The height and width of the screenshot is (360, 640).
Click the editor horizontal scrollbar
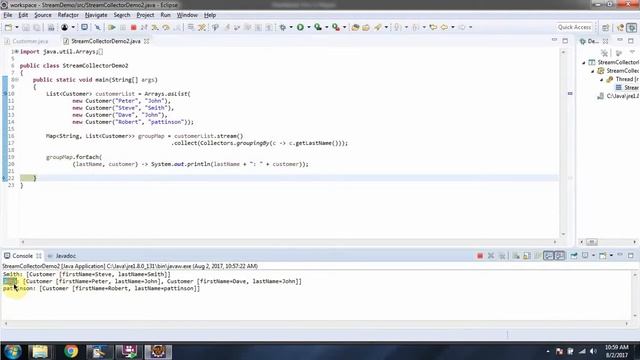(289, 242)
